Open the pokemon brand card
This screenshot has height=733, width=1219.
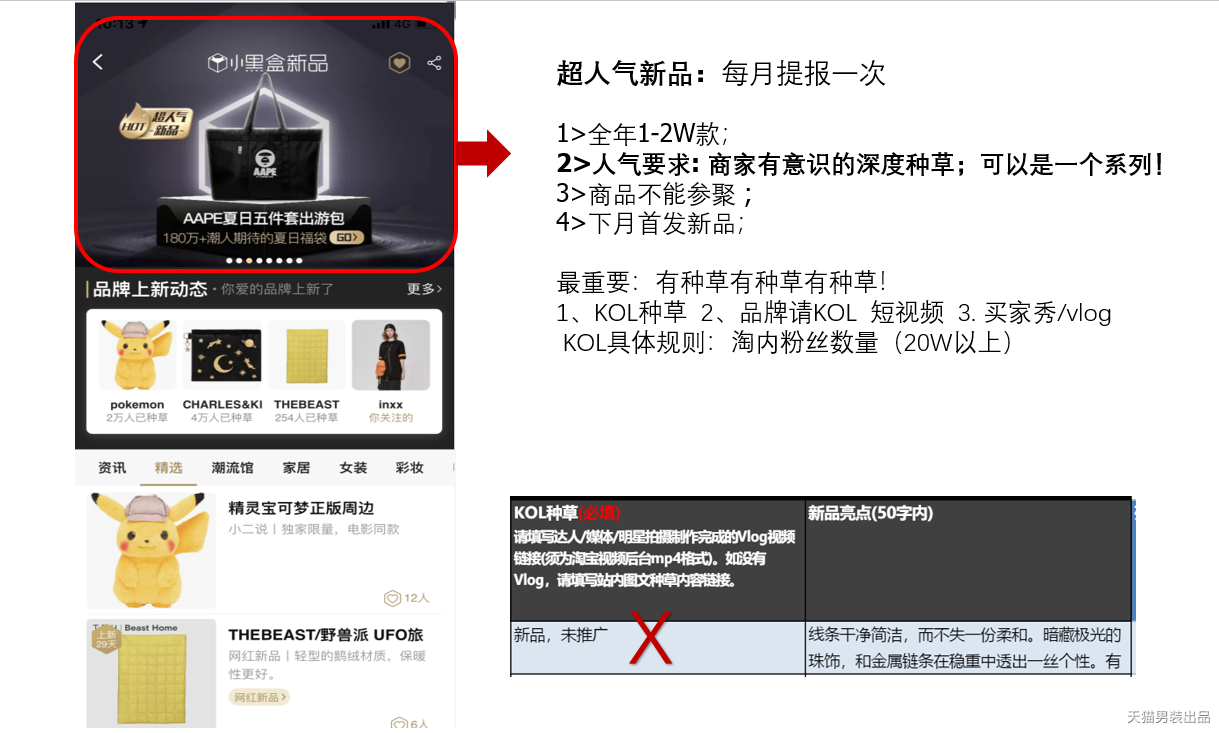coord(138,371)
